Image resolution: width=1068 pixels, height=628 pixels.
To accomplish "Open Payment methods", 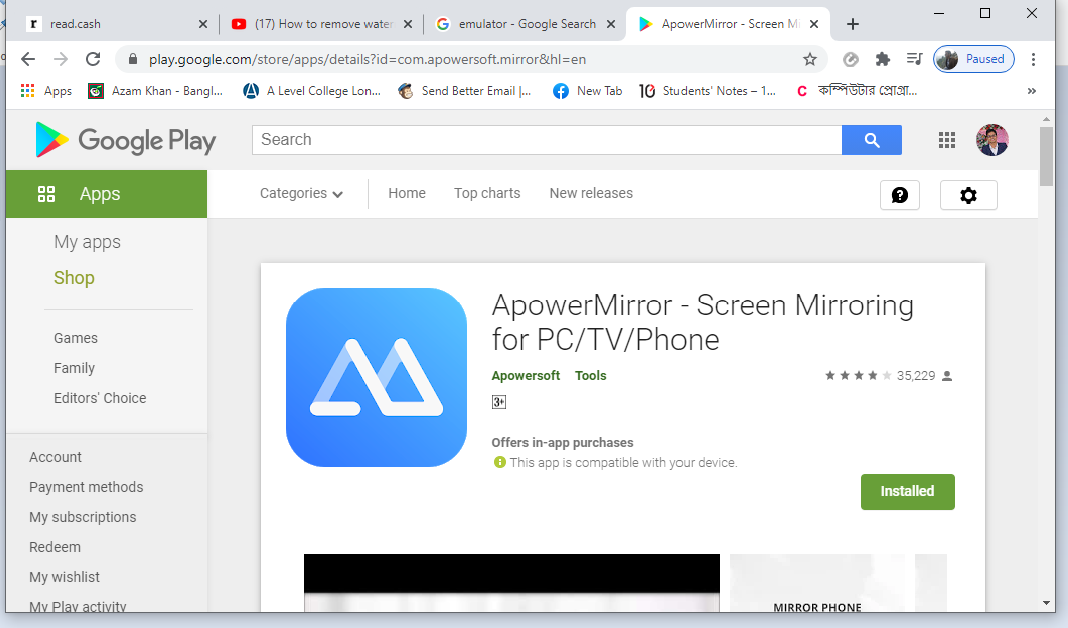I will click(x=86, y=487).
